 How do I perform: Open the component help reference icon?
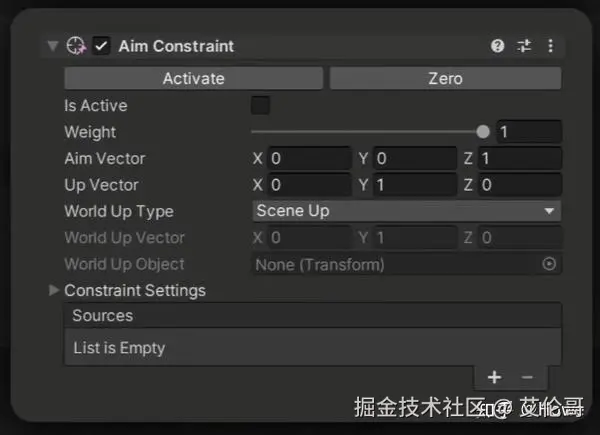[x=498, y=46]
